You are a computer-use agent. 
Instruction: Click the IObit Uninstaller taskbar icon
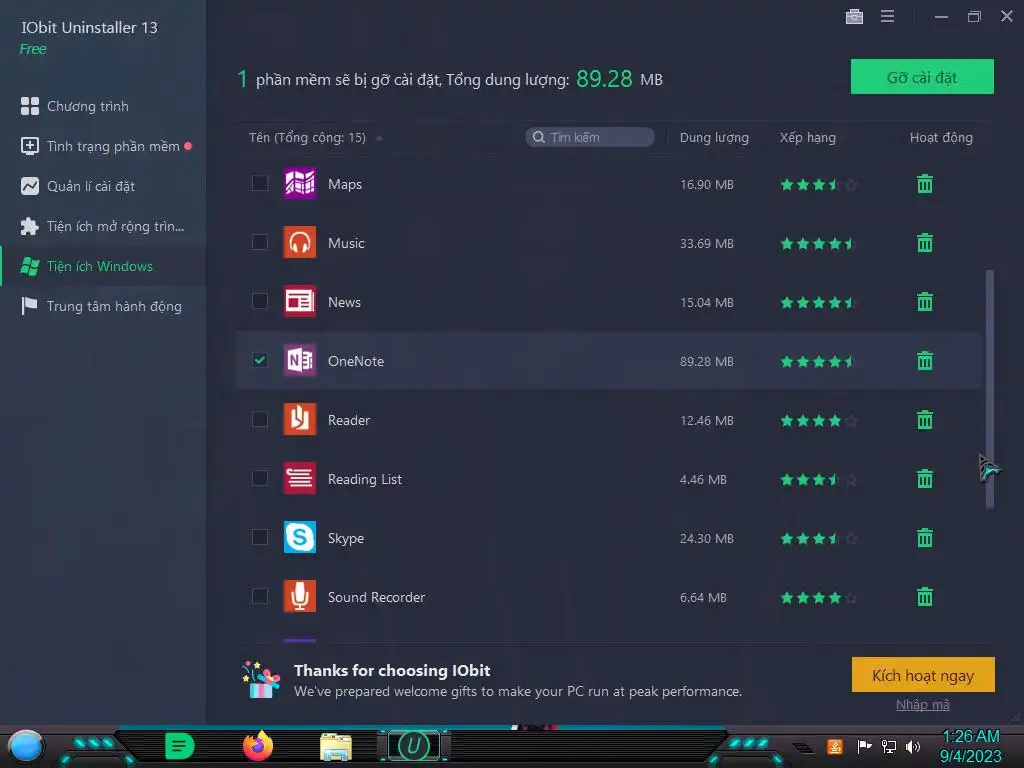[413, 746]
